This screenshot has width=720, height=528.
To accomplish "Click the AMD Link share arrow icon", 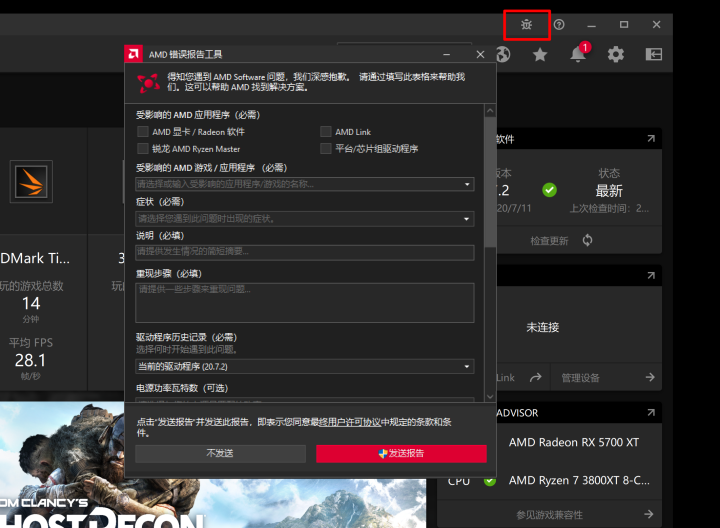I will click(x=535, y=377).
